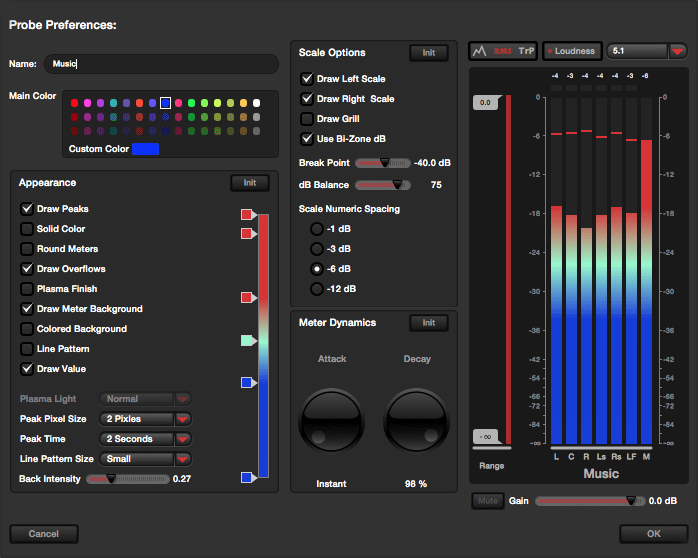The image size is (698, 558).
Task: Click the 98 % decay value
Action: coord(416,484)
